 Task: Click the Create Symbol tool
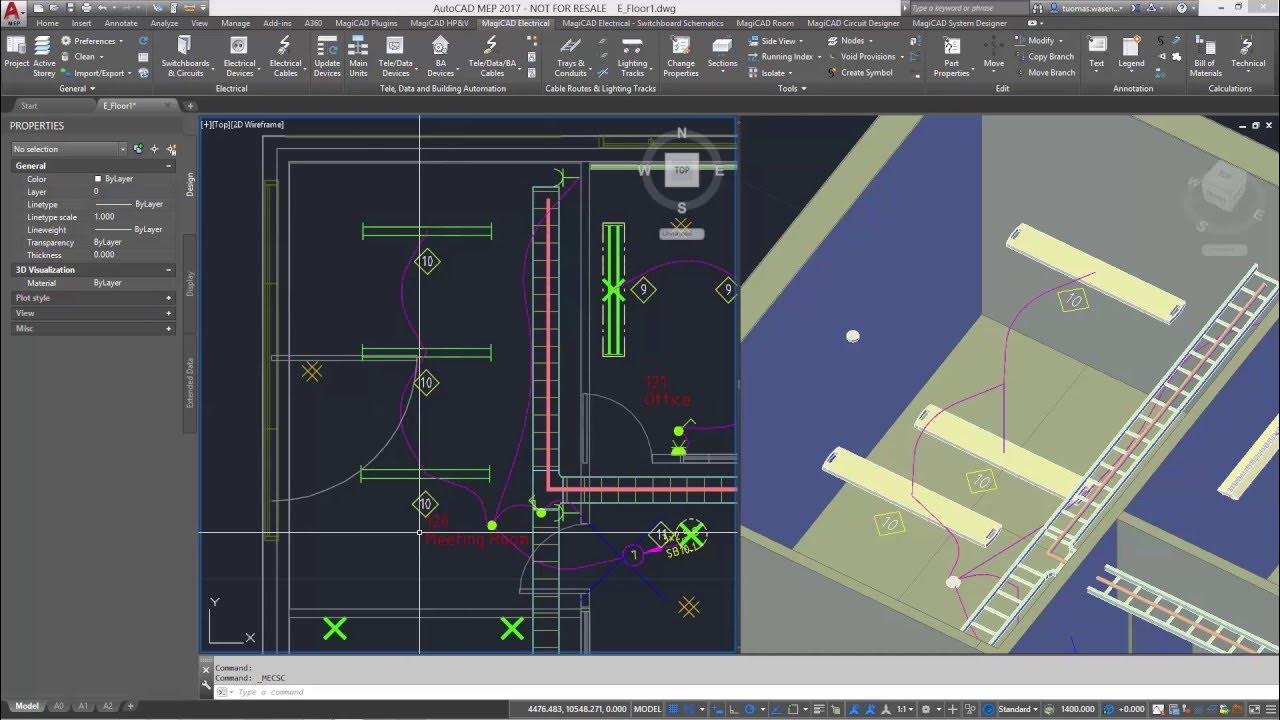click(859, 73)
